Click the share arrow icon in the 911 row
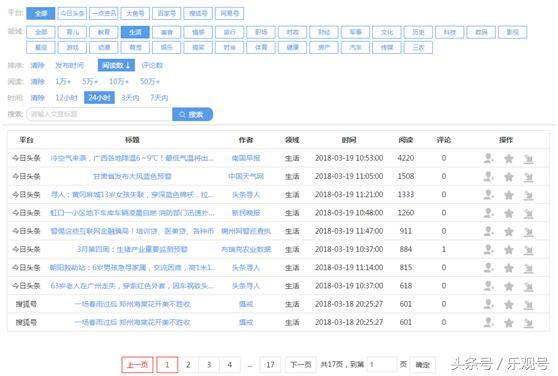The image size is (558, 376). pyautogui.click(x=528, y=232)
